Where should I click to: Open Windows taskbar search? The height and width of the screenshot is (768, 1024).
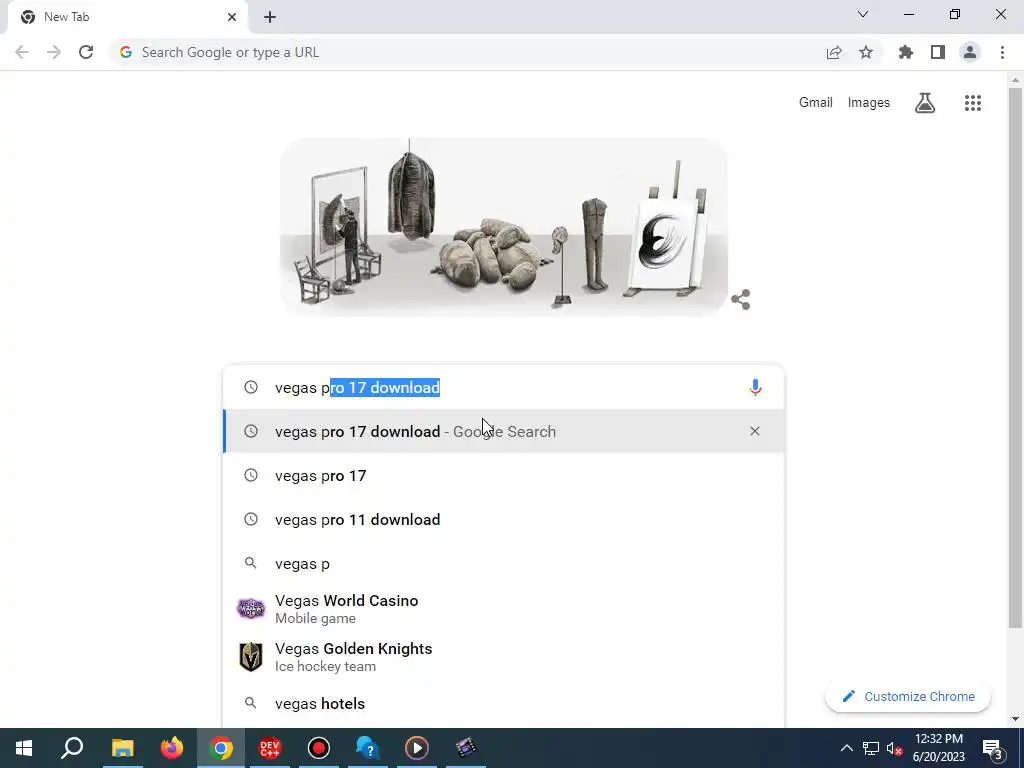[72, 748]
